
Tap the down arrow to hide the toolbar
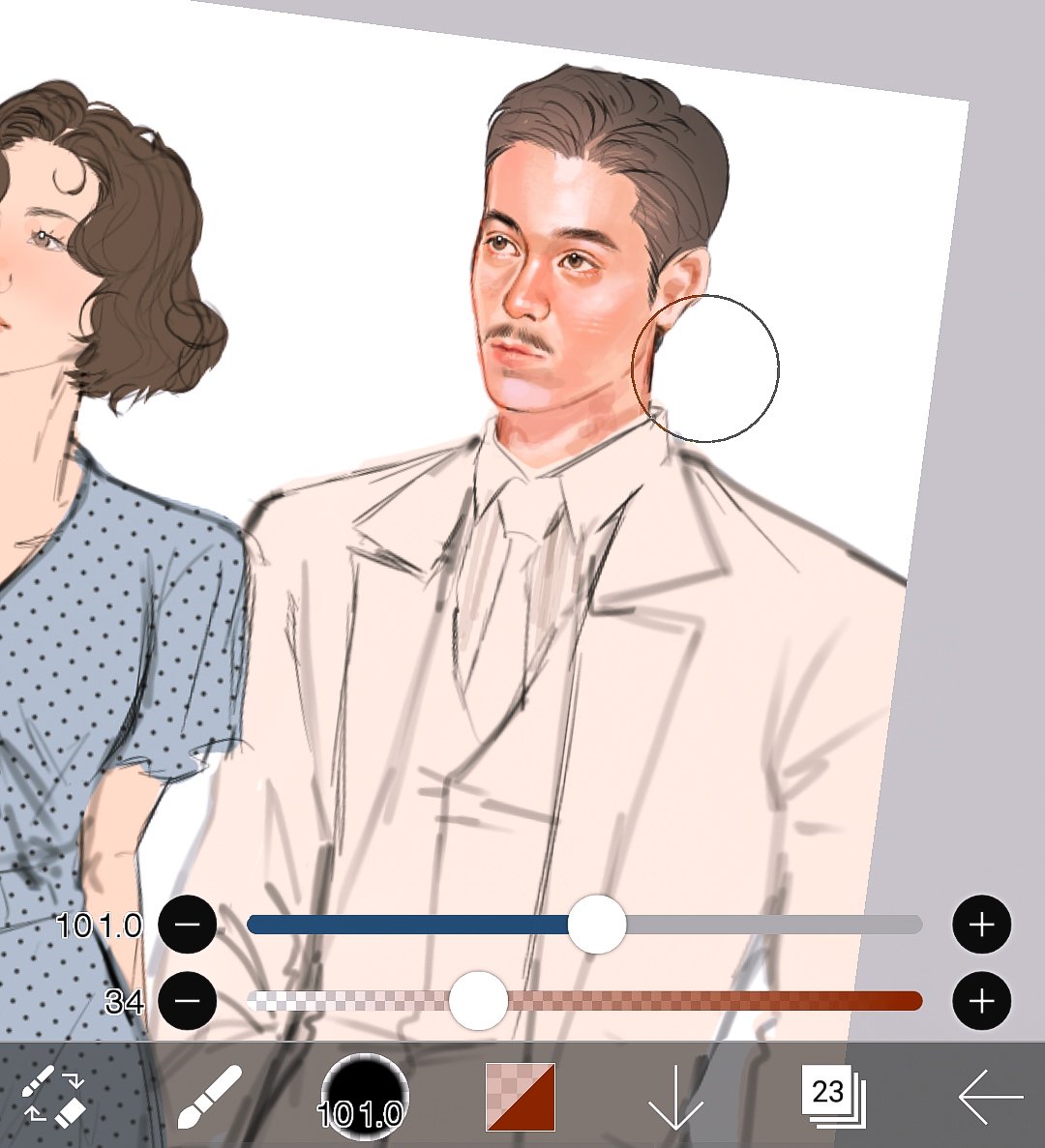coord(676,1097)
